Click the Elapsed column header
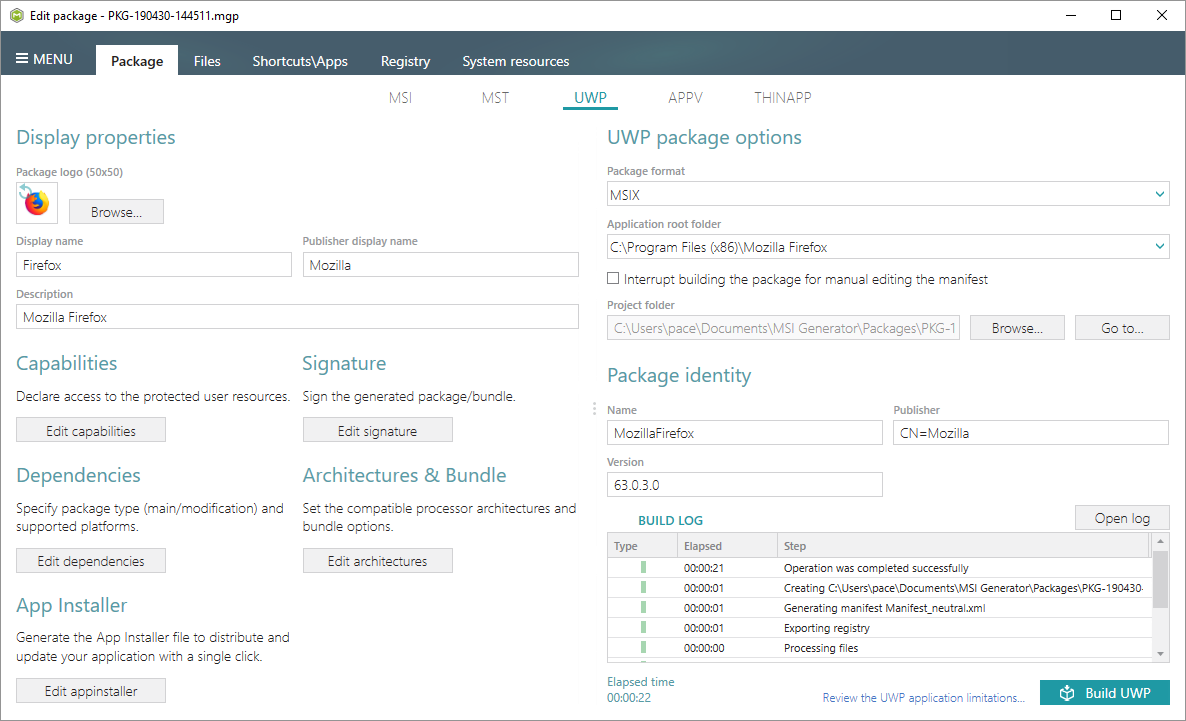 tap(728, 545)
